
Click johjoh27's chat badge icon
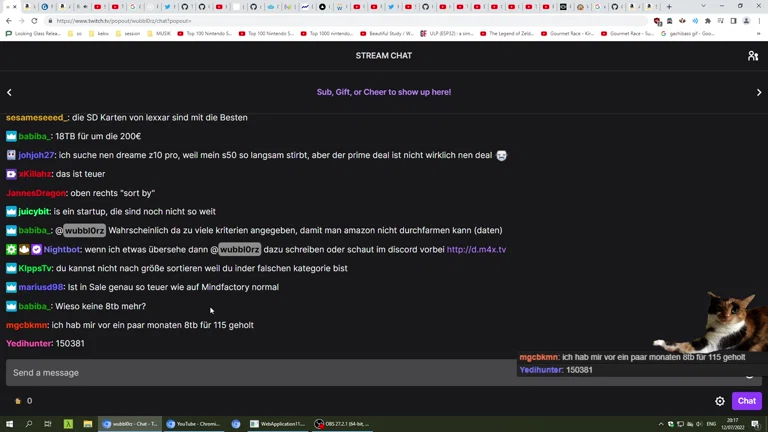(x=11, y=155)
